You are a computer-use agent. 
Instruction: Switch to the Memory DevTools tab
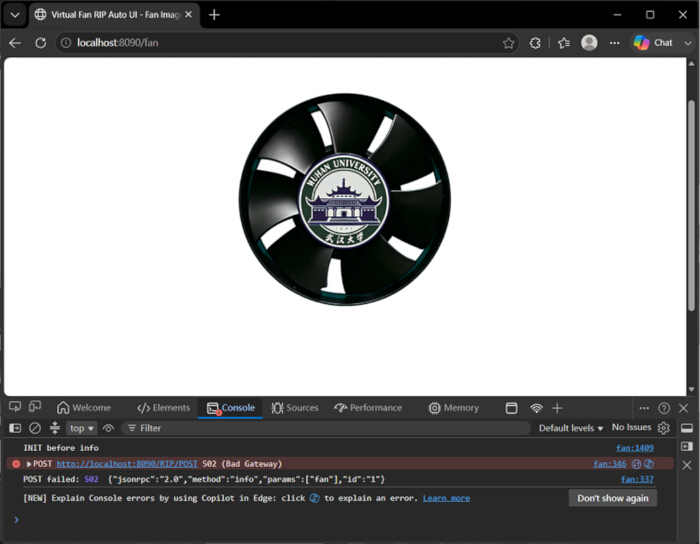coord(454,408)
